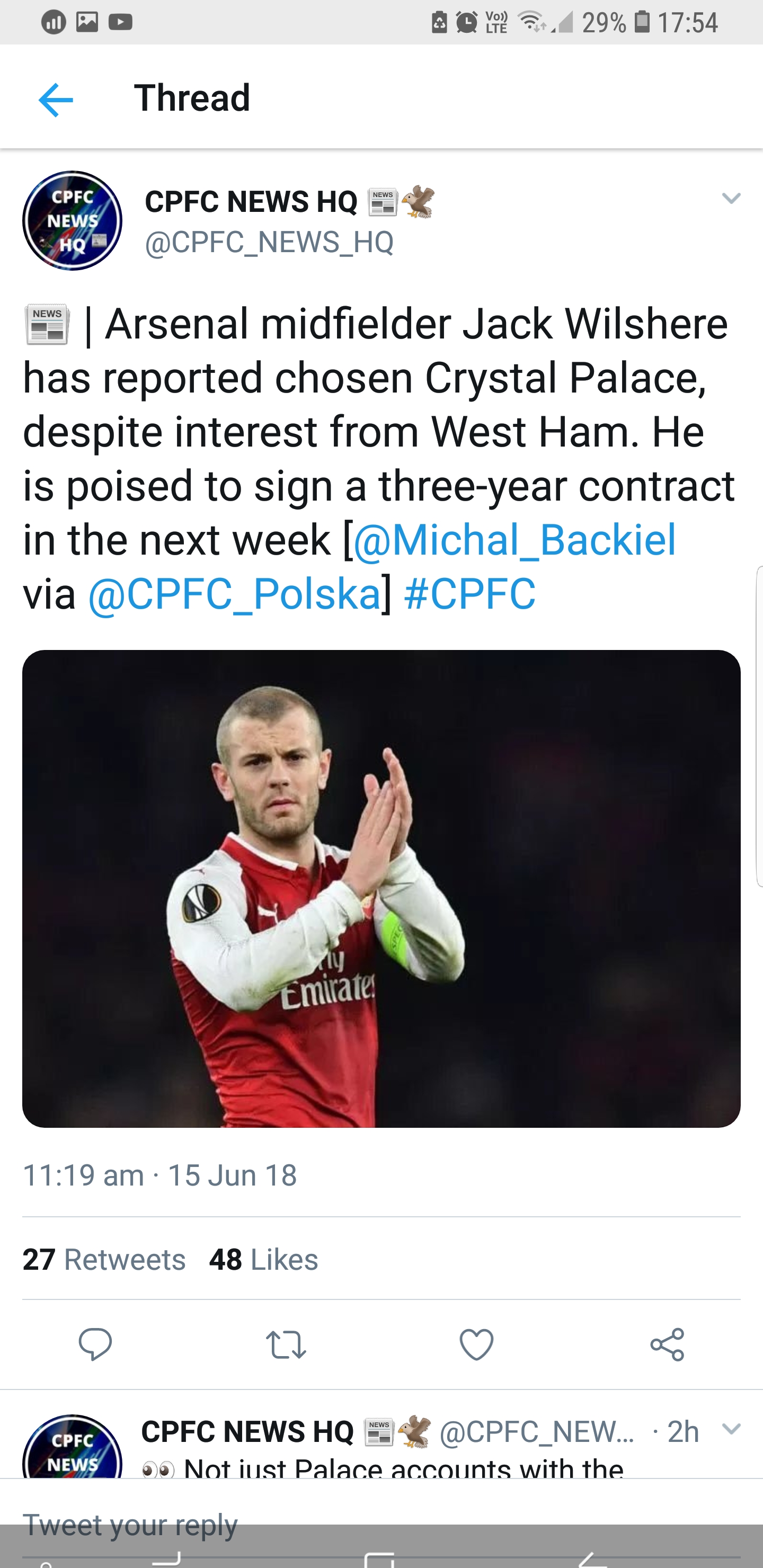The image size is (763, 1568).
Task: Tap the back arrow in Thread header
Action: point(56,100)
